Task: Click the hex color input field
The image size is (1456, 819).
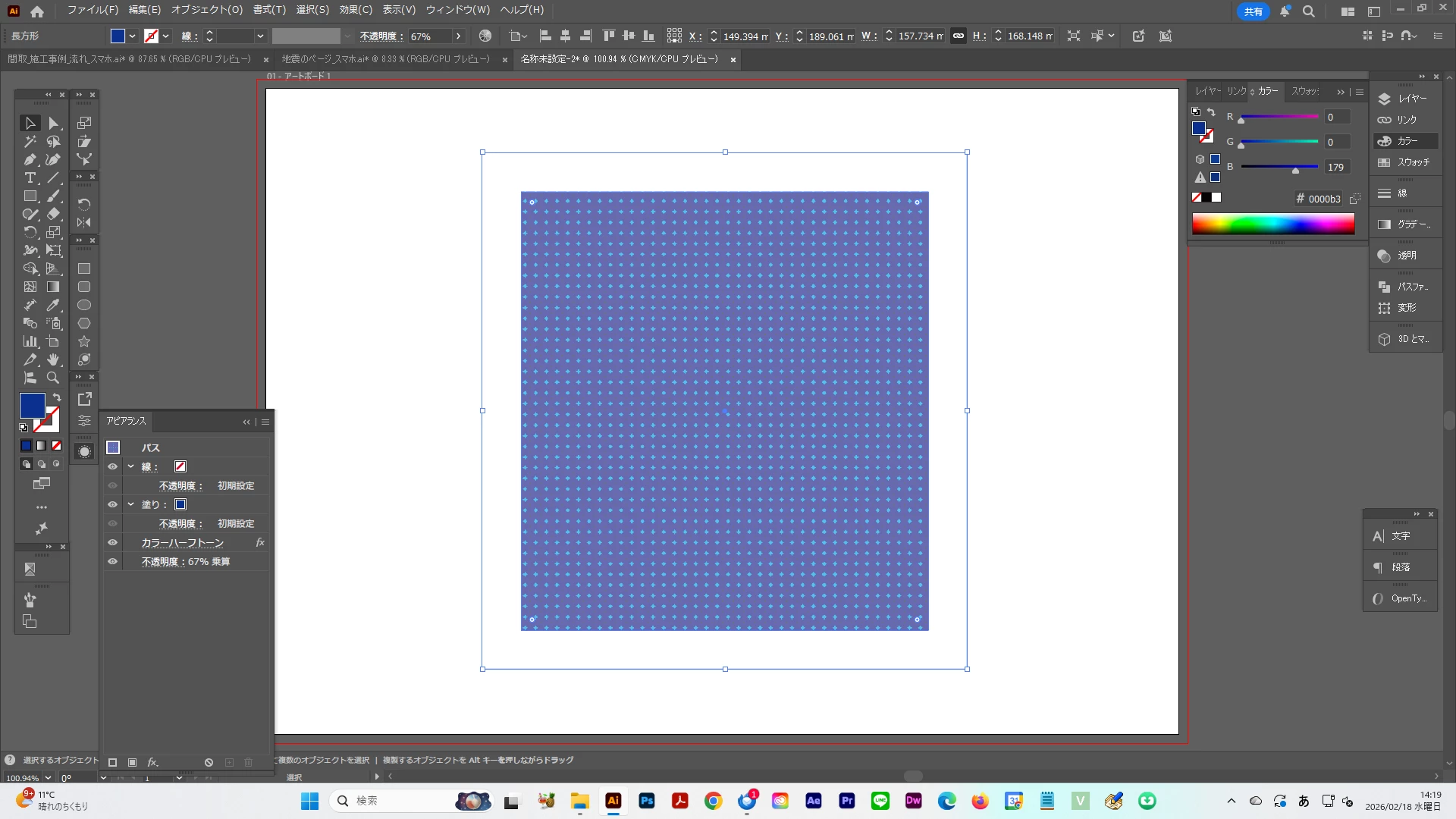Action: 1324,199
